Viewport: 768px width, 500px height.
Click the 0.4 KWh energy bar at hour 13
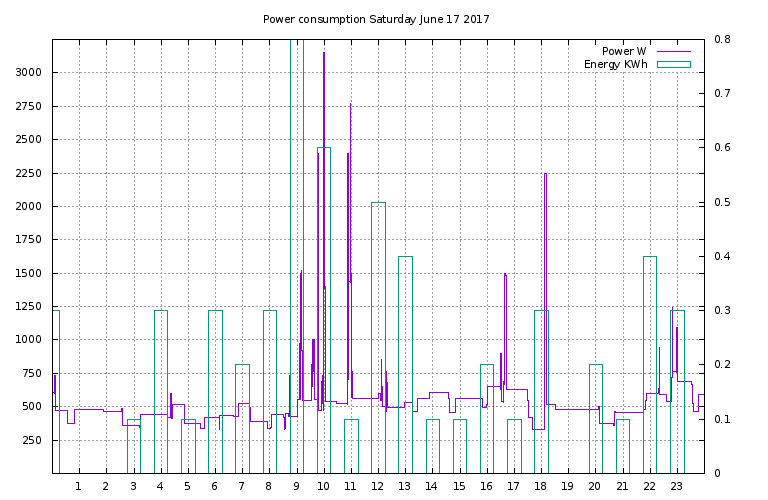pos(405,365)
